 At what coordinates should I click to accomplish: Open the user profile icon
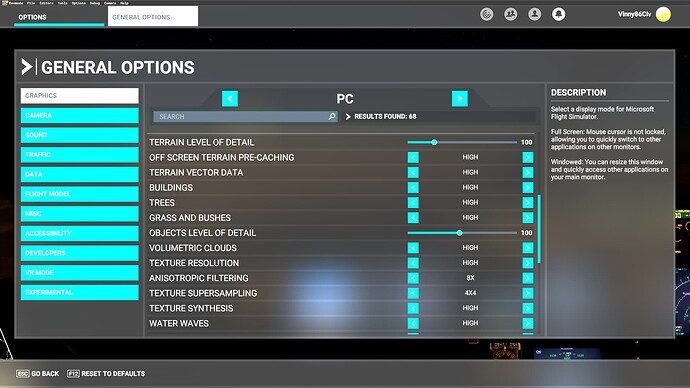pos(535,15)
